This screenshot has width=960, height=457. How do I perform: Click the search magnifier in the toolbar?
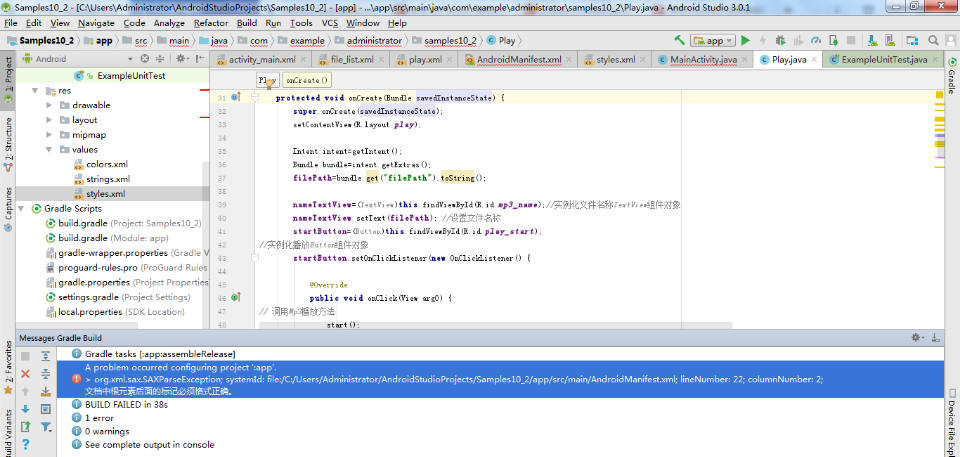pyautogui.click(x=934, y=41)
